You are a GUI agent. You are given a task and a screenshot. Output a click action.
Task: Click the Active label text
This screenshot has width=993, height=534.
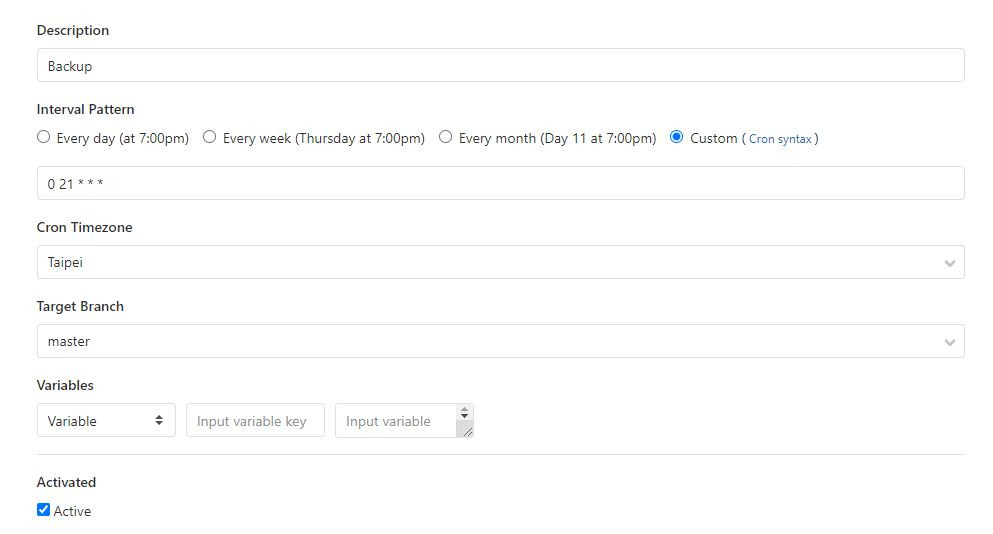pyautogui.click(x=72, y=511)
